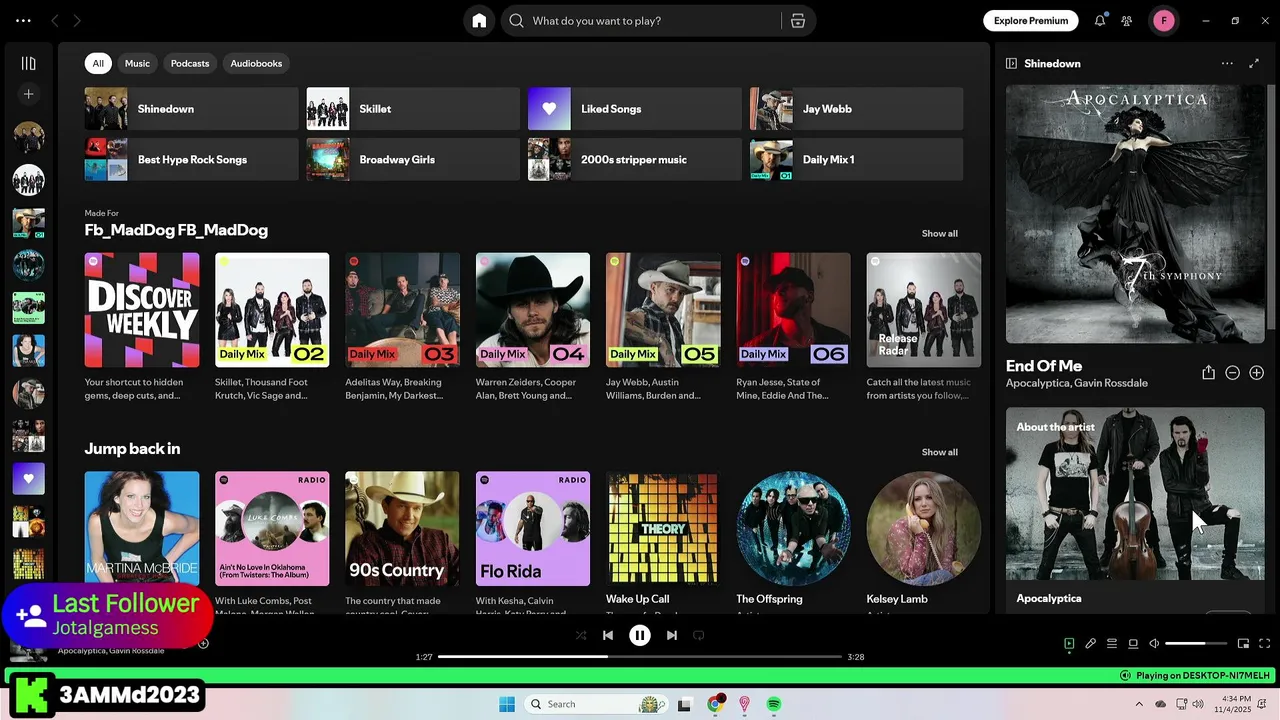
Task: Open the Liked Songs shortcut tile
Action: click(x=635, y=109)
